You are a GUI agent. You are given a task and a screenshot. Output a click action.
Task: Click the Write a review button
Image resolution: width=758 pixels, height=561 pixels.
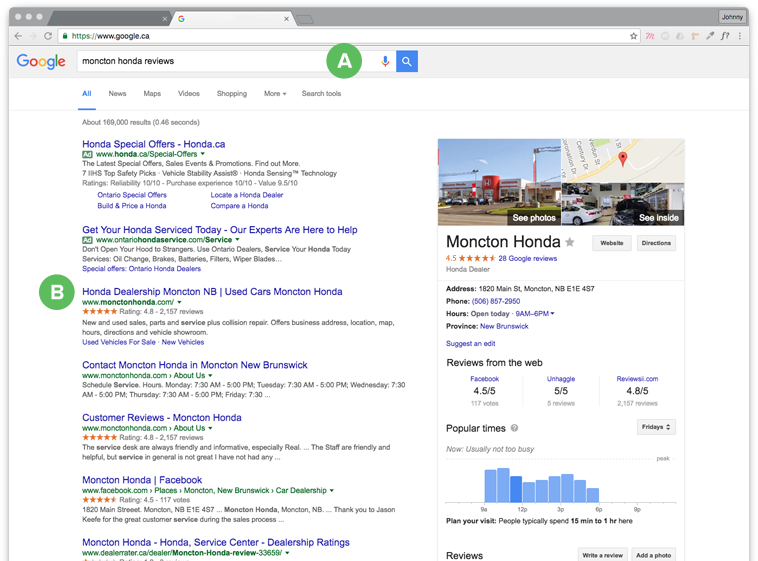(603, 555)
